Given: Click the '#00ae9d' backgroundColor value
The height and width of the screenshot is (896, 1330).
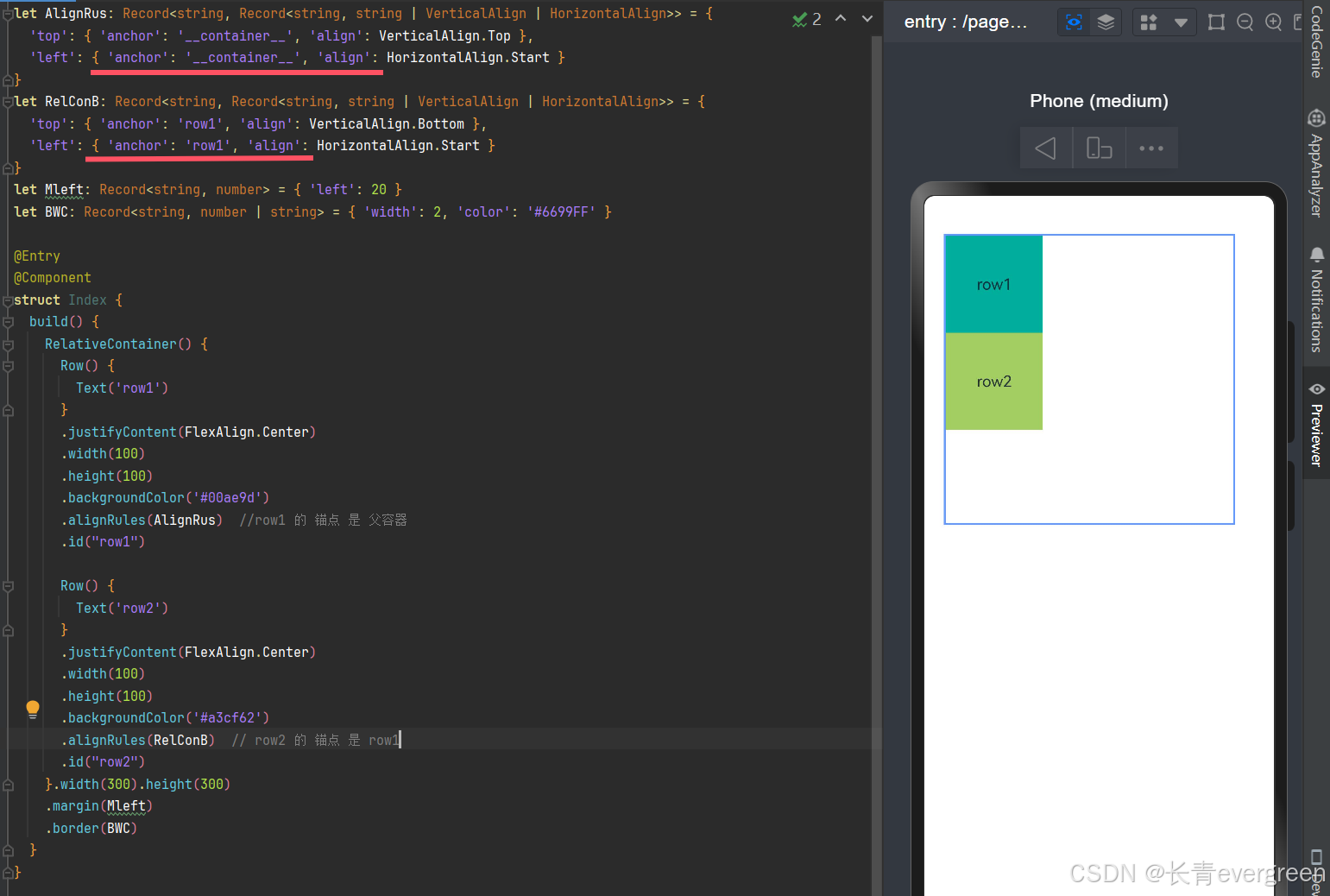Looking at the screenshot, I should tap(231, 497).
